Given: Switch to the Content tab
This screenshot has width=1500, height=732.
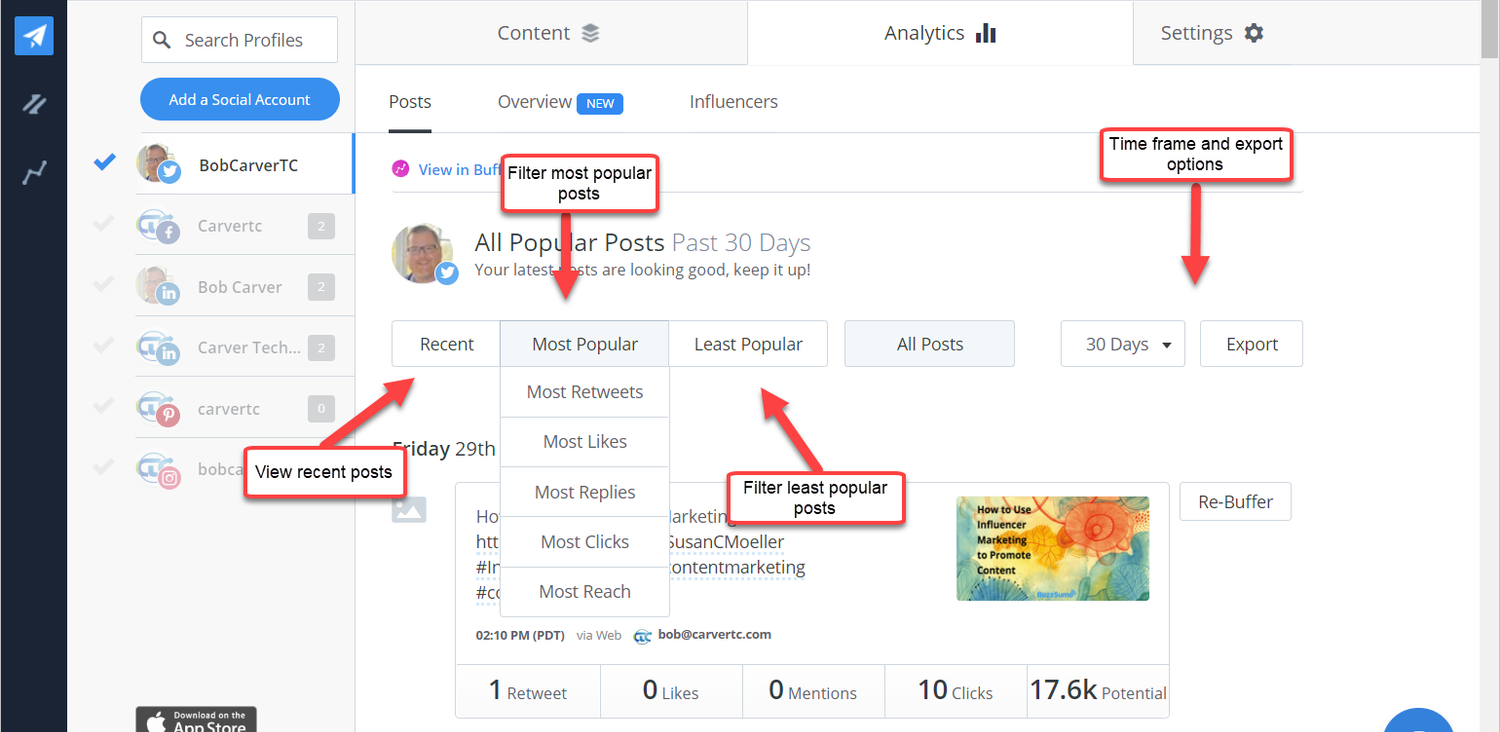Looking at the screenshot, I should tap(551, 33).
